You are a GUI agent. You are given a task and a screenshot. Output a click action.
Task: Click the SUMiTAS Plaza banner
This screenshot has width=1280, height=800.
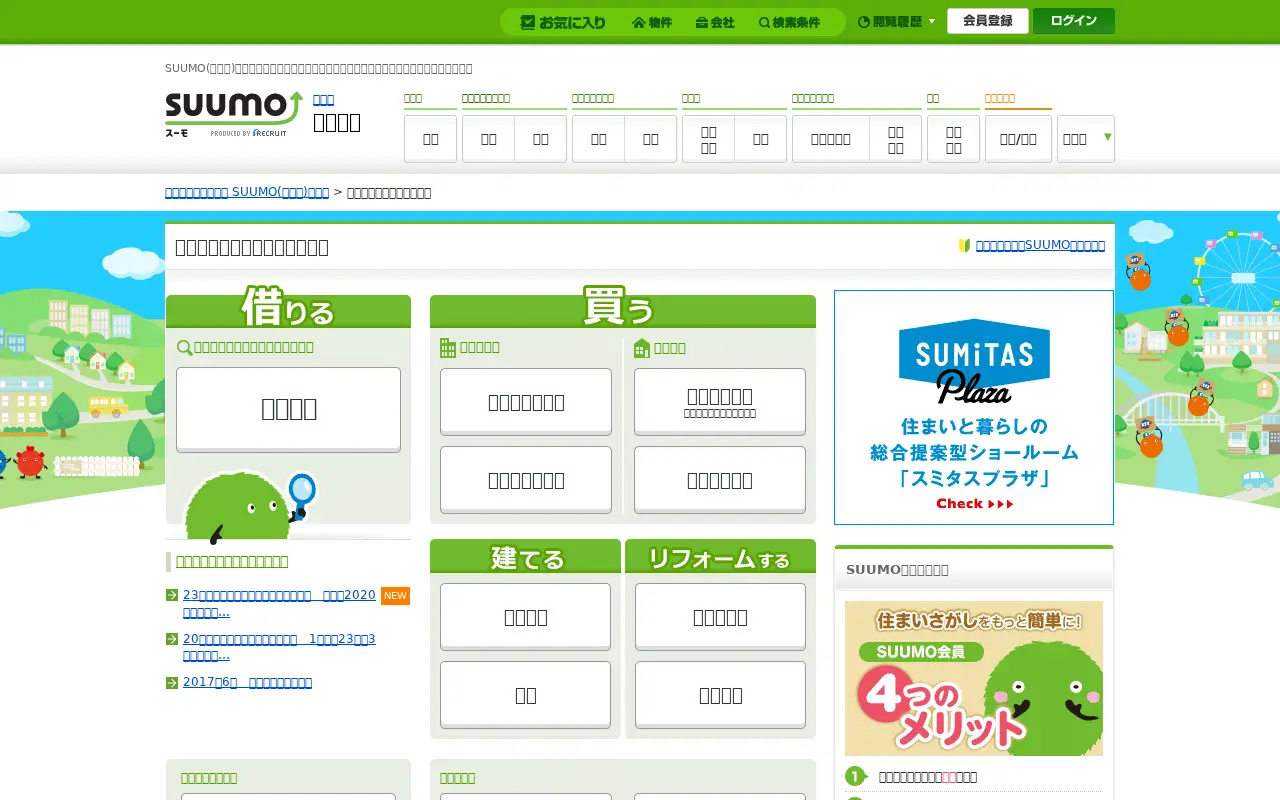[x=974, y=407]
